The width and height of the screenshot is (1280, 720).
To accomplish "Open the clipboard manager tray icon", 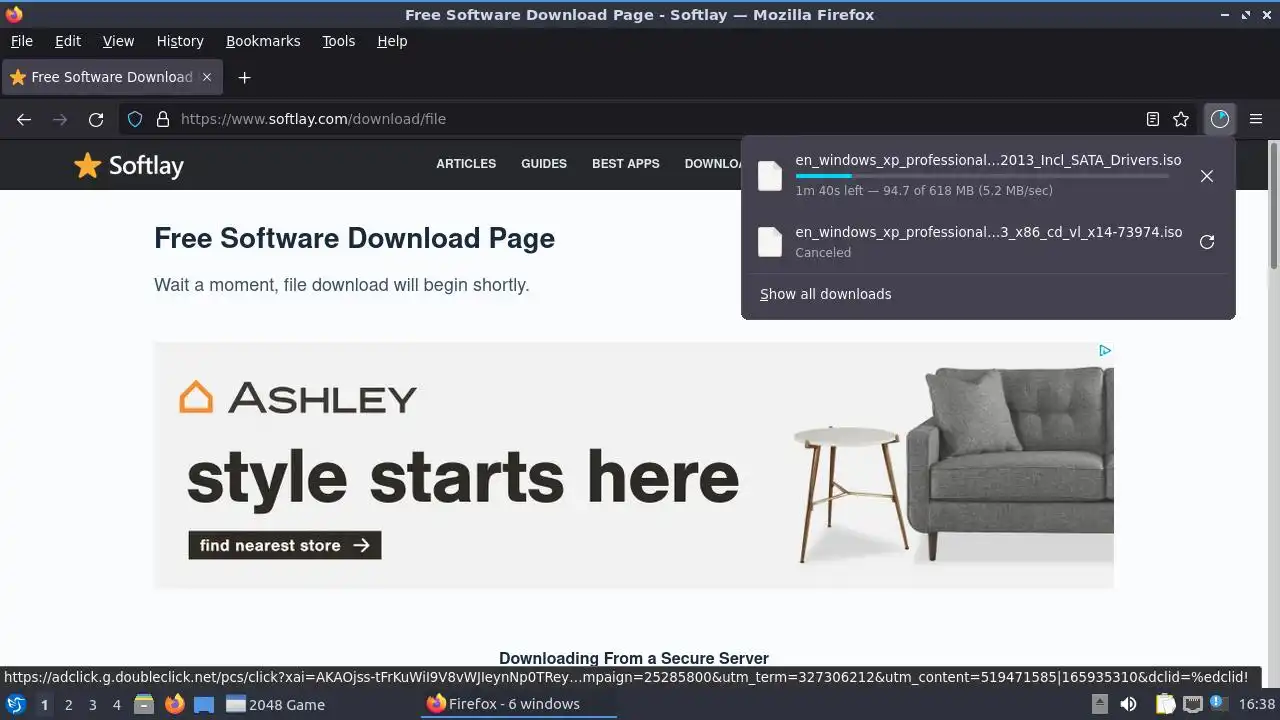I will point(1165,704).
